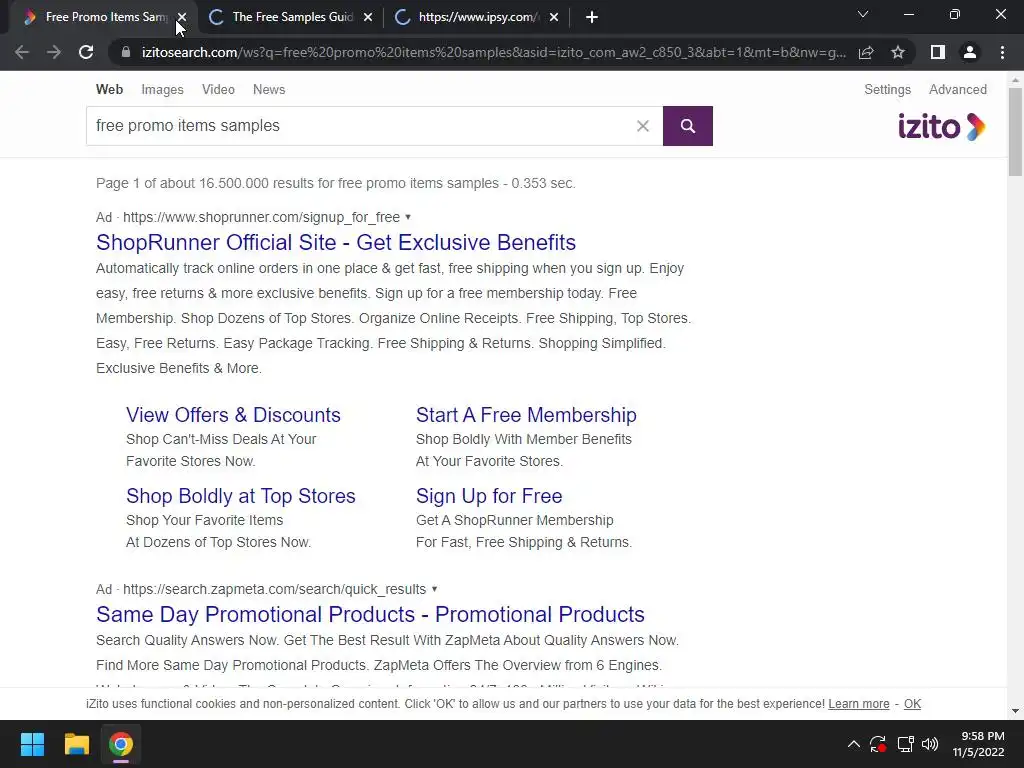Select the Web search category
The width and height of the screenshot is (1024, 768).
click(x=109, y=89)
